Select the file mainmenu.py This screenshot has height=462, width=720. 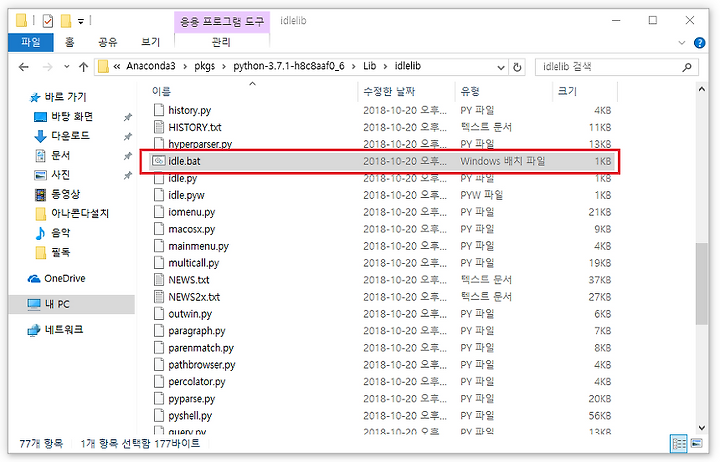198,246
